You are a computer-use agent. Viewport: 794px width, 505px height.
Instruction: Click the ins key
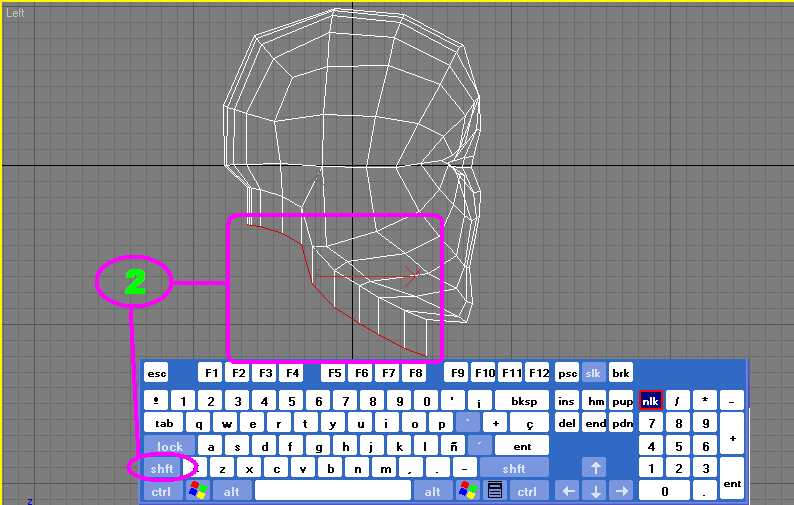point(567,401)
